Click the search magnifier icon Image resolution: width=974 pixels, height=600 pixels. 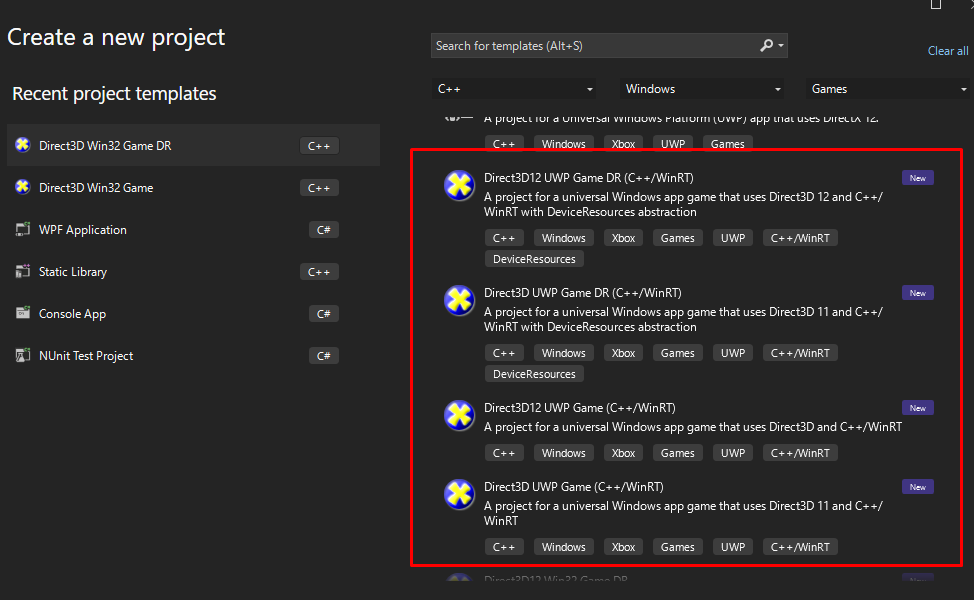click(767, 46)
